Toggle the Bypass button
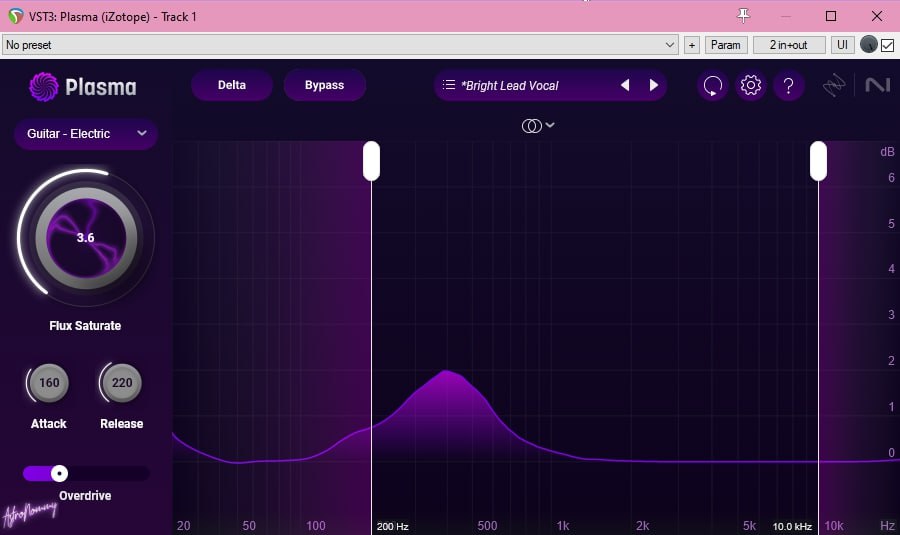 point(324,85)
